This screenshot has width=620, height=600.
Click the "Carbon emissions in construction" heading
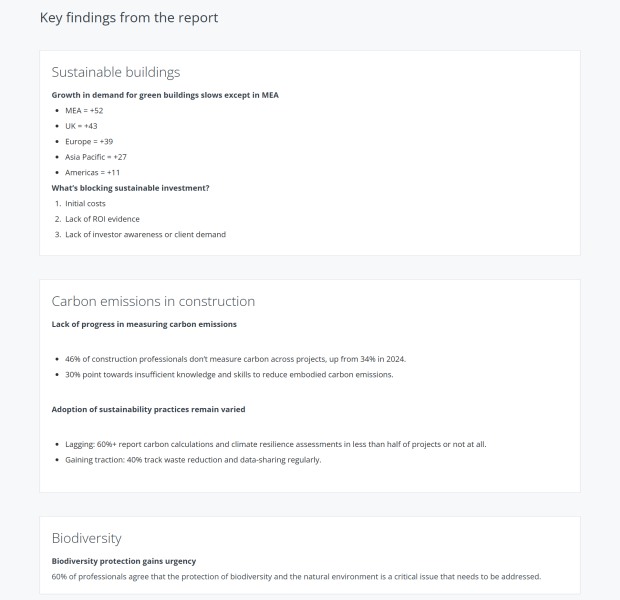pos(153,301)
